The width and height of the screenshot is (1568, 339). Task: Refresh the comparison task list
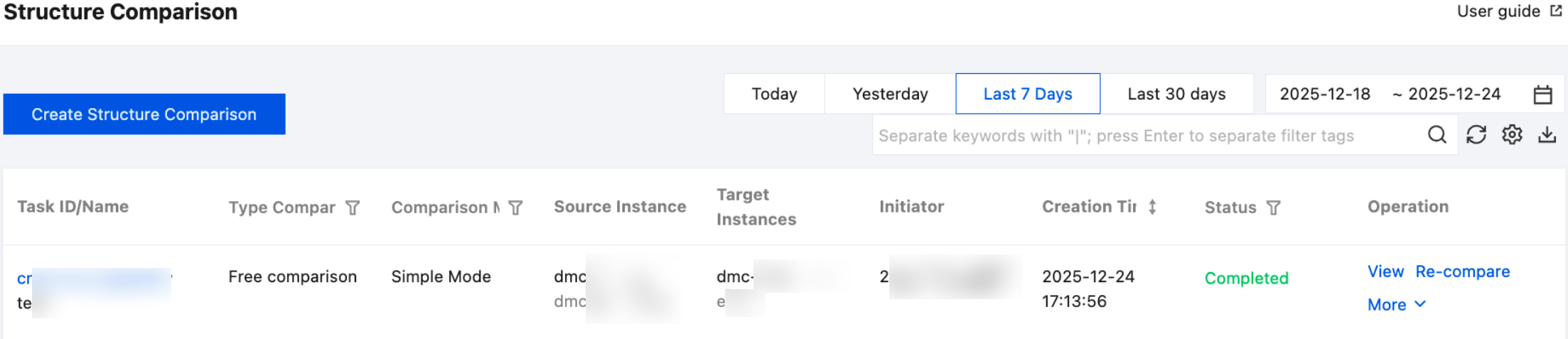1476,134
